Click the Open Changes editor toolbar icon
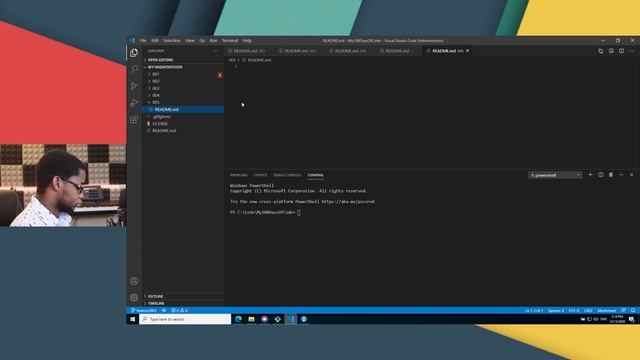 coord(601,51)
